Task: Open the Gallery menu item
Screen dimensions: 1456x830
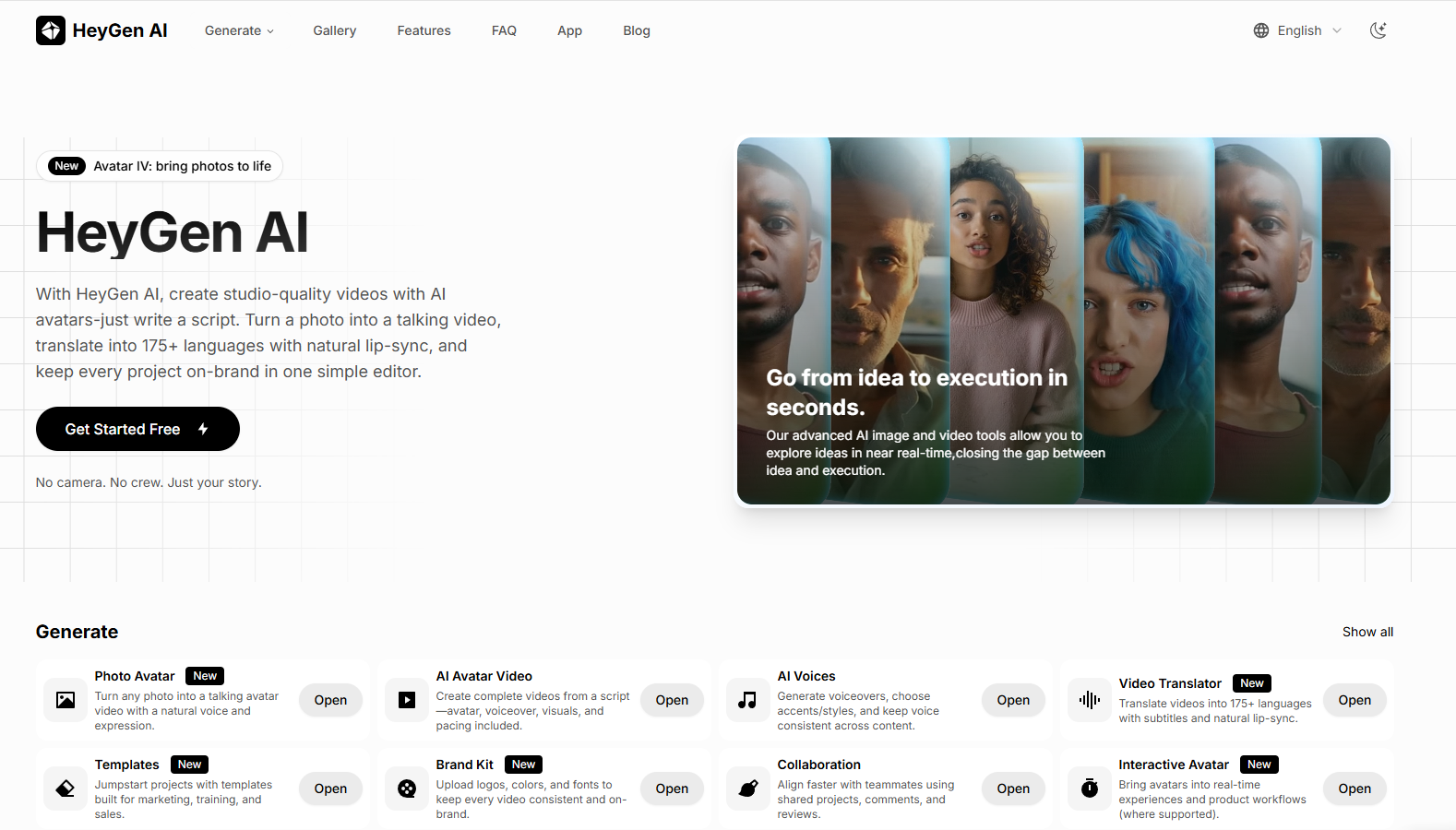Action: coord(334,30)
